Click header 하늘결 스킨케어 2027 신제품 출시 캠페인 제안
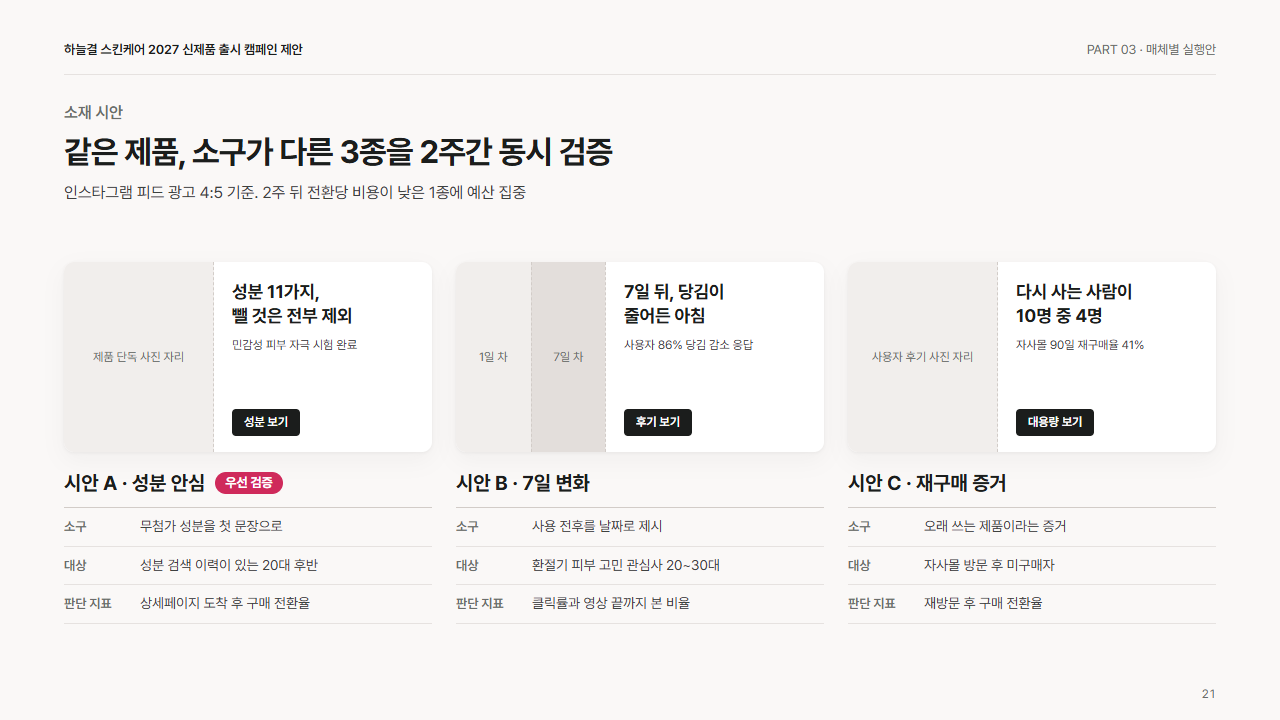 [x=183, y=49]
